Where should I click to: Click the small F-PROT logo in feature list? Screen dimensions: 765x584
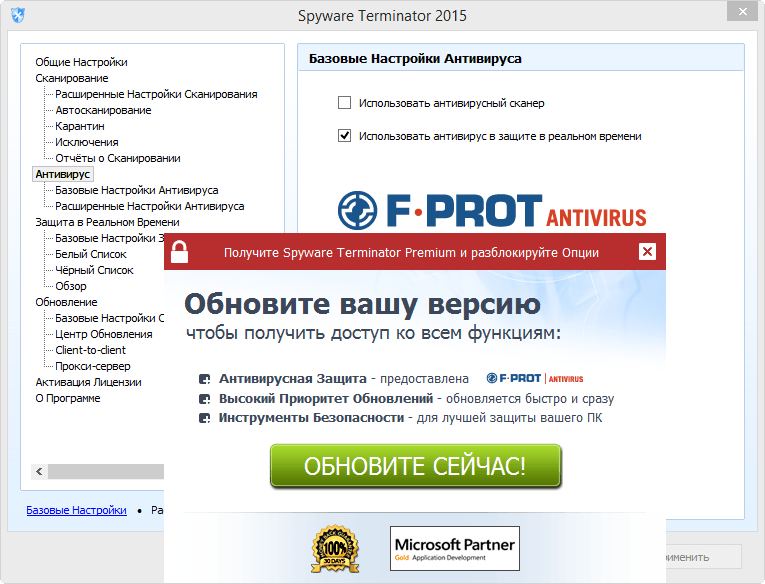tap(535, 378)
